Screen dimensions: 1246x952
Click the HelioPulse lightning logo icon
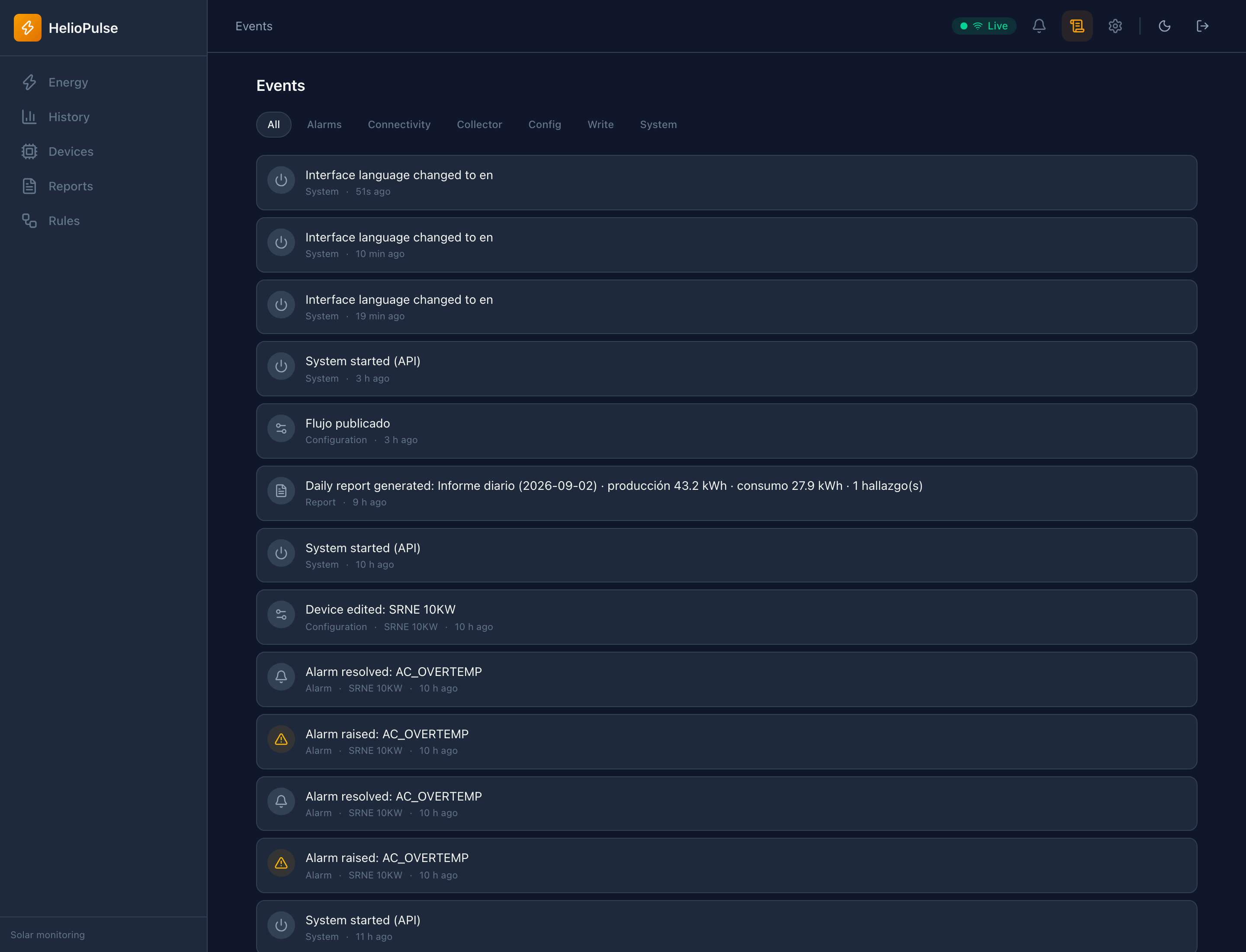[x=27, y=28]
